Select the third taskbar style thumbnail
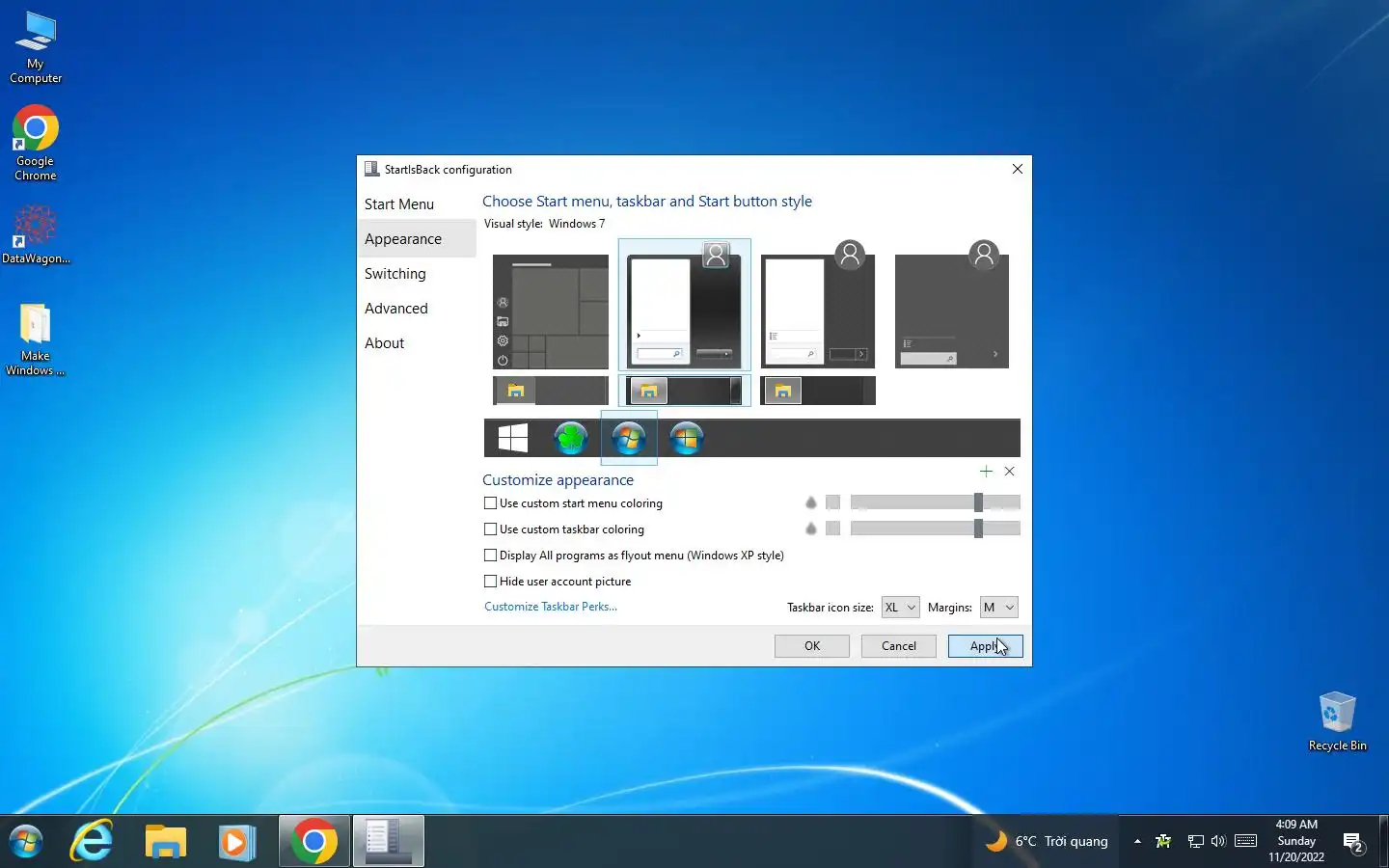 (x=818, y=391)
